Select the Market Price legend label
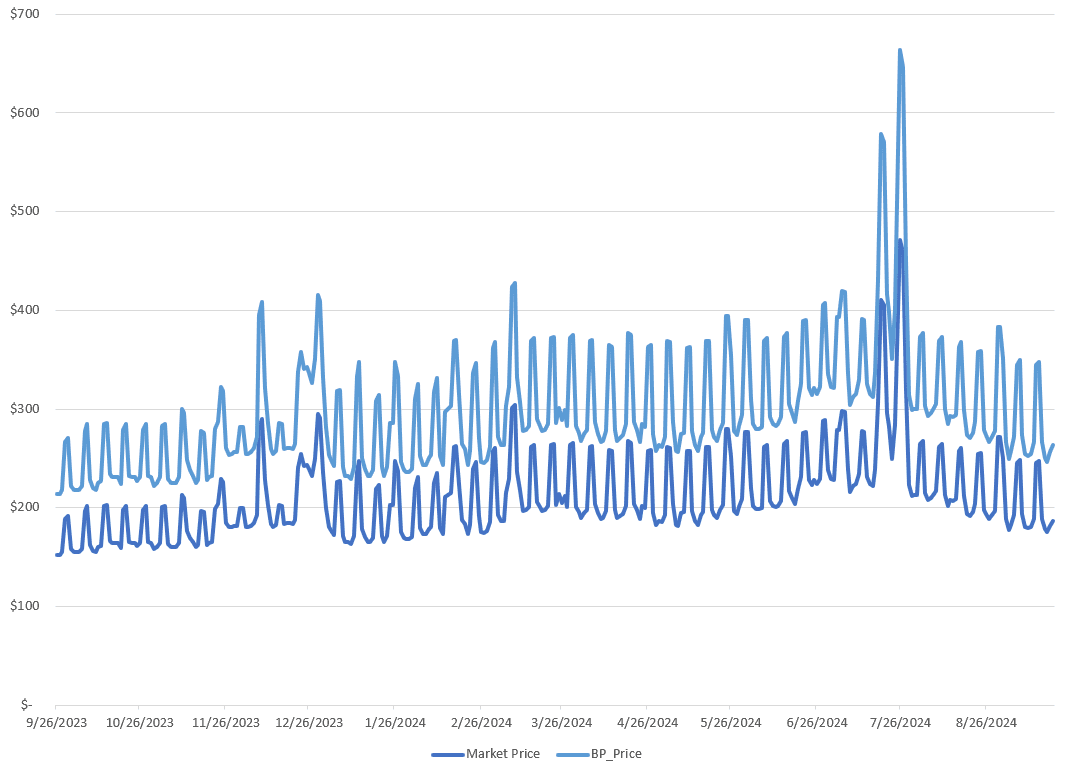Image resolution: width=1067 pixels, height=764 pixels. click(x=503, y=754)
